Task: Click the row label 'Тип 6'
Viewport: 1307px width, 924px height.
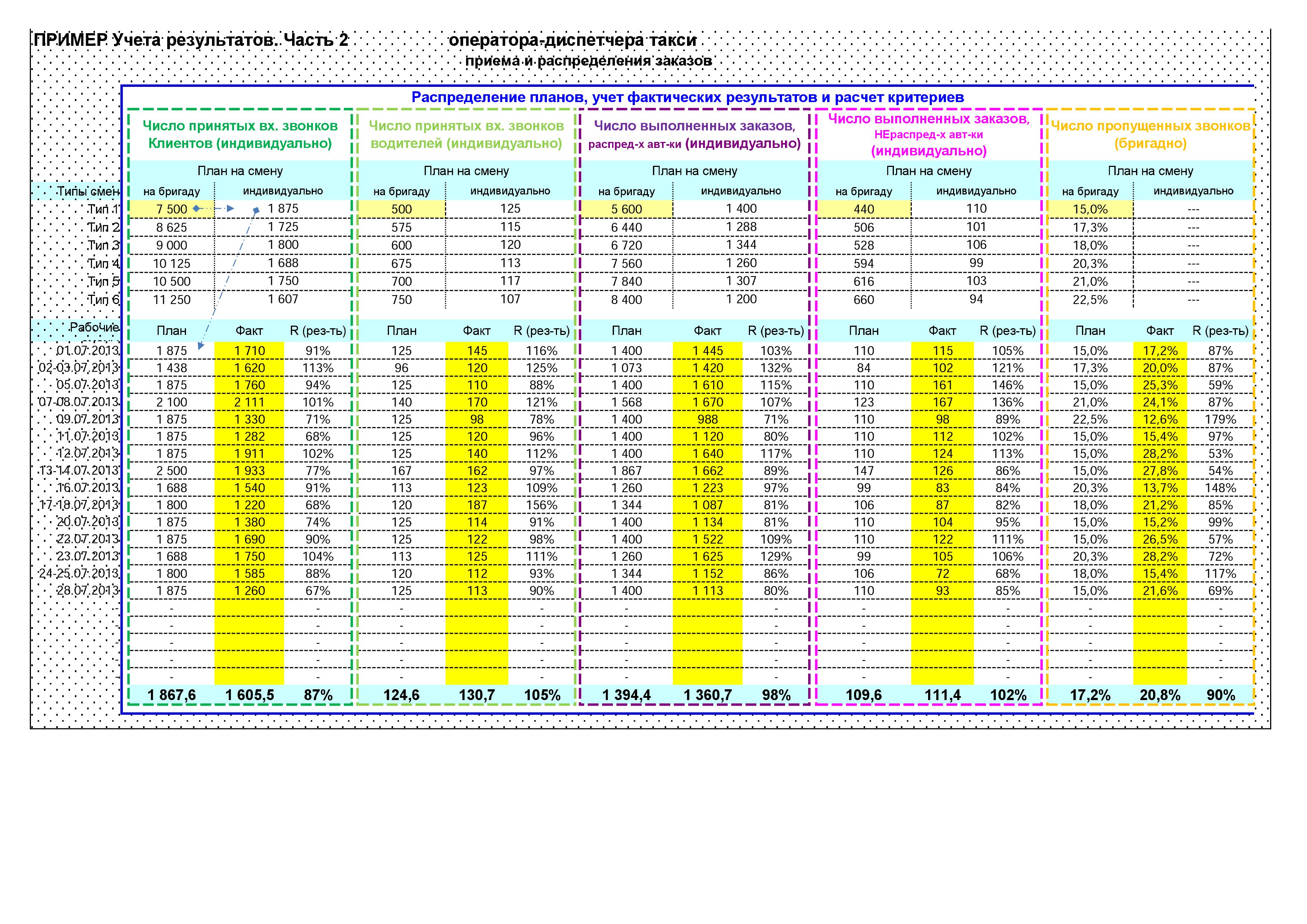Action: [104, 300]
